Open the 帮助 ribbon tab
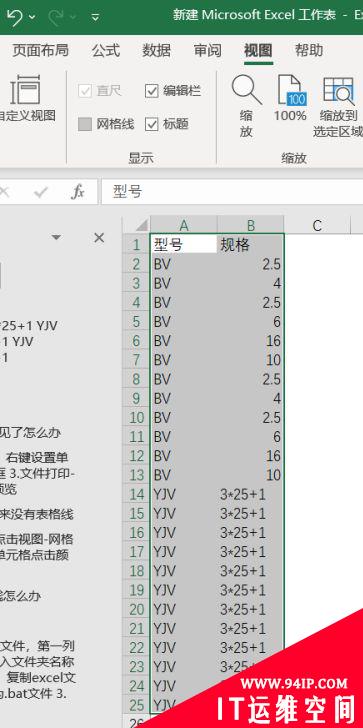Viewport: 363px width, 728px height. coord(309,50)
